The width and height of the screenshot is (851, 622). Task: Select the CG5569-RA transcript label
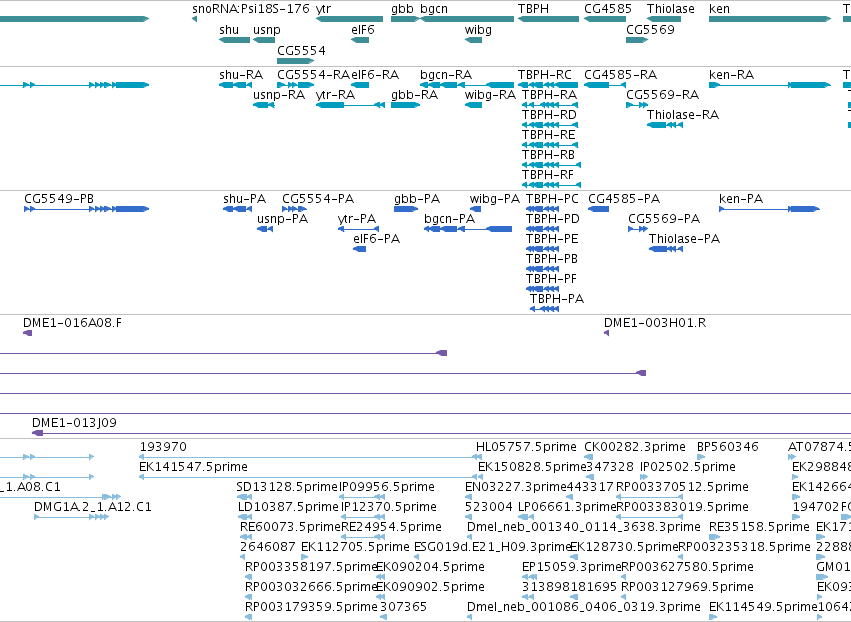tap(662, 94)
